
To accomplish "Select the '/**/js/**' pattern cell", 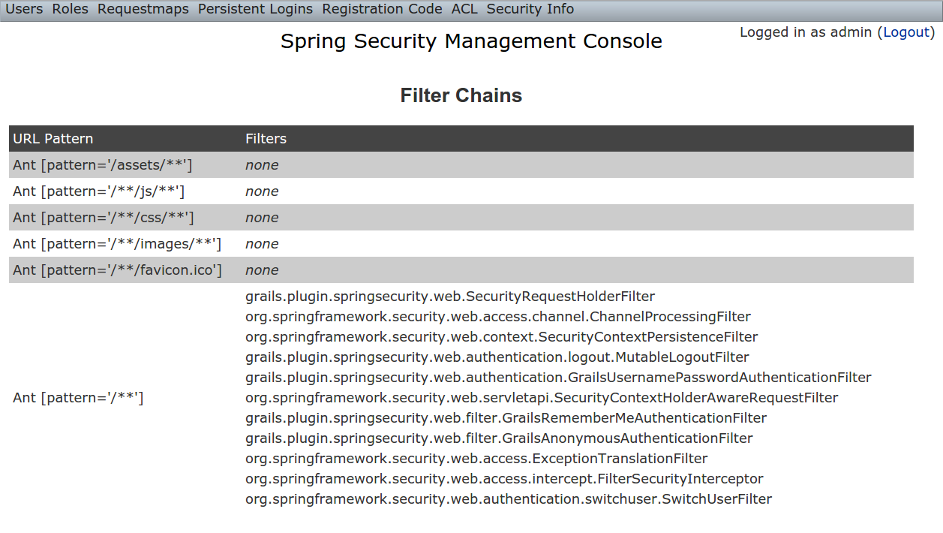I will click(98, 191).
